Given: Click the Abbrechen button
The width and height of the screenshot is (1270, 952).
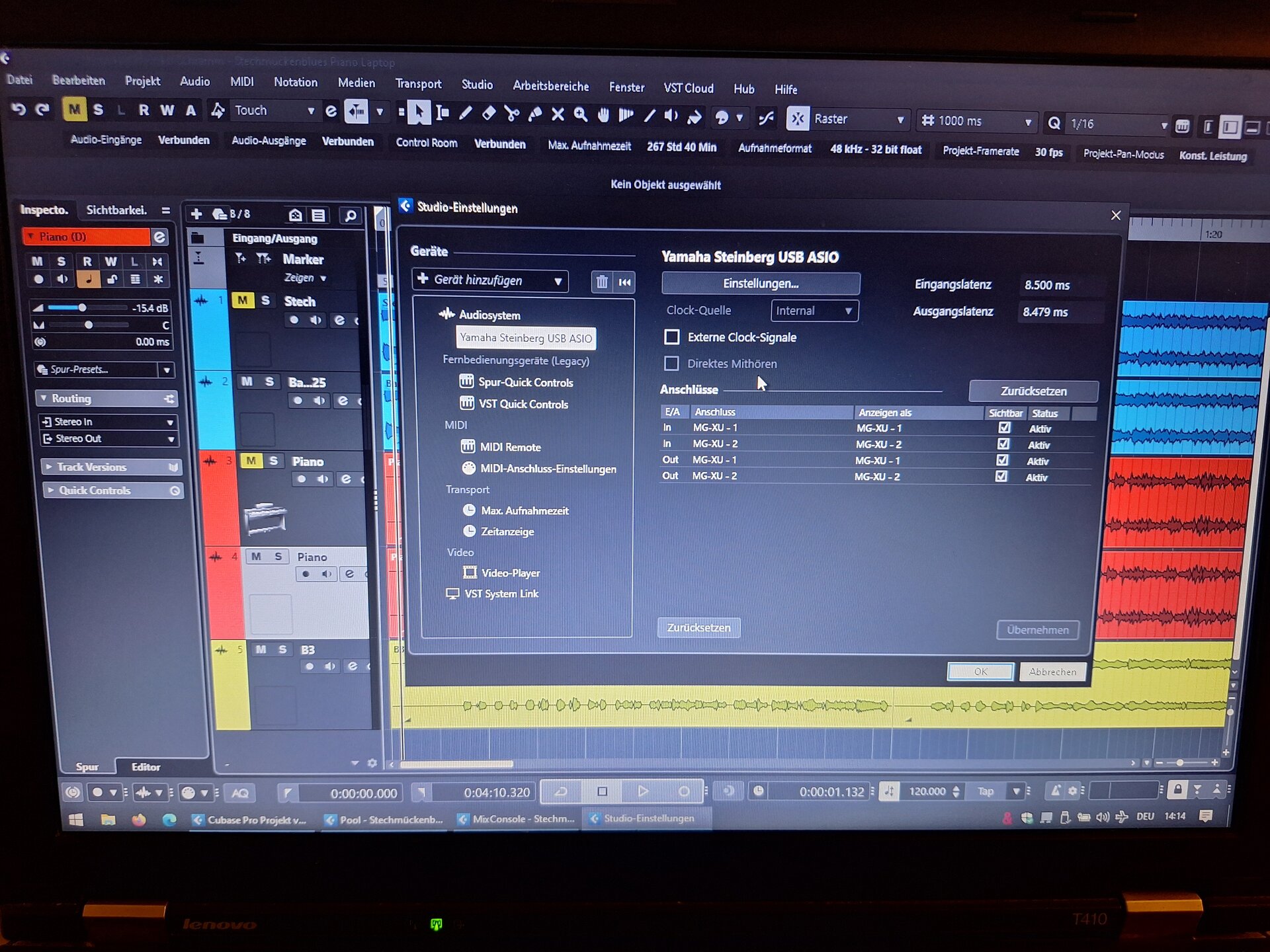Looking at the screenshot, I should (1052, 672).
